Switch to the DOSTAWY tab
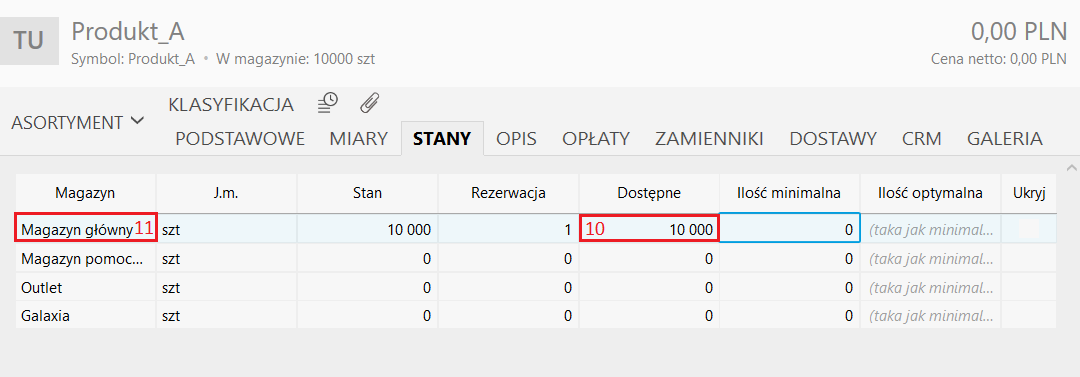Image resolution: width=1080 pixels, height=377 pixels. point(833,139)
